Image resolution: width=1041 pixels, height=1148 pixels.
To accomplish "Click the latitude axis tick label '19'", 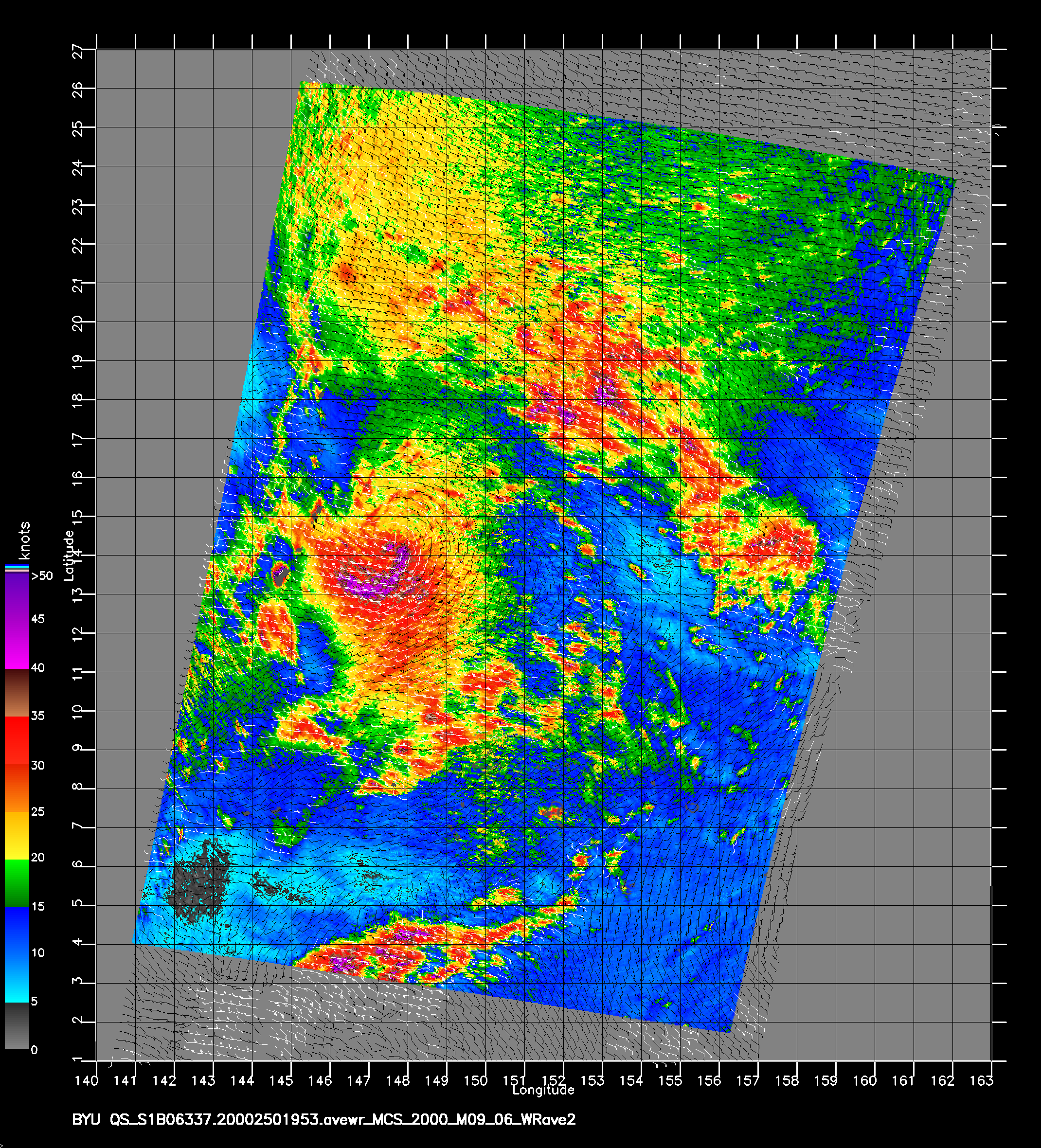I will (78, 363).
